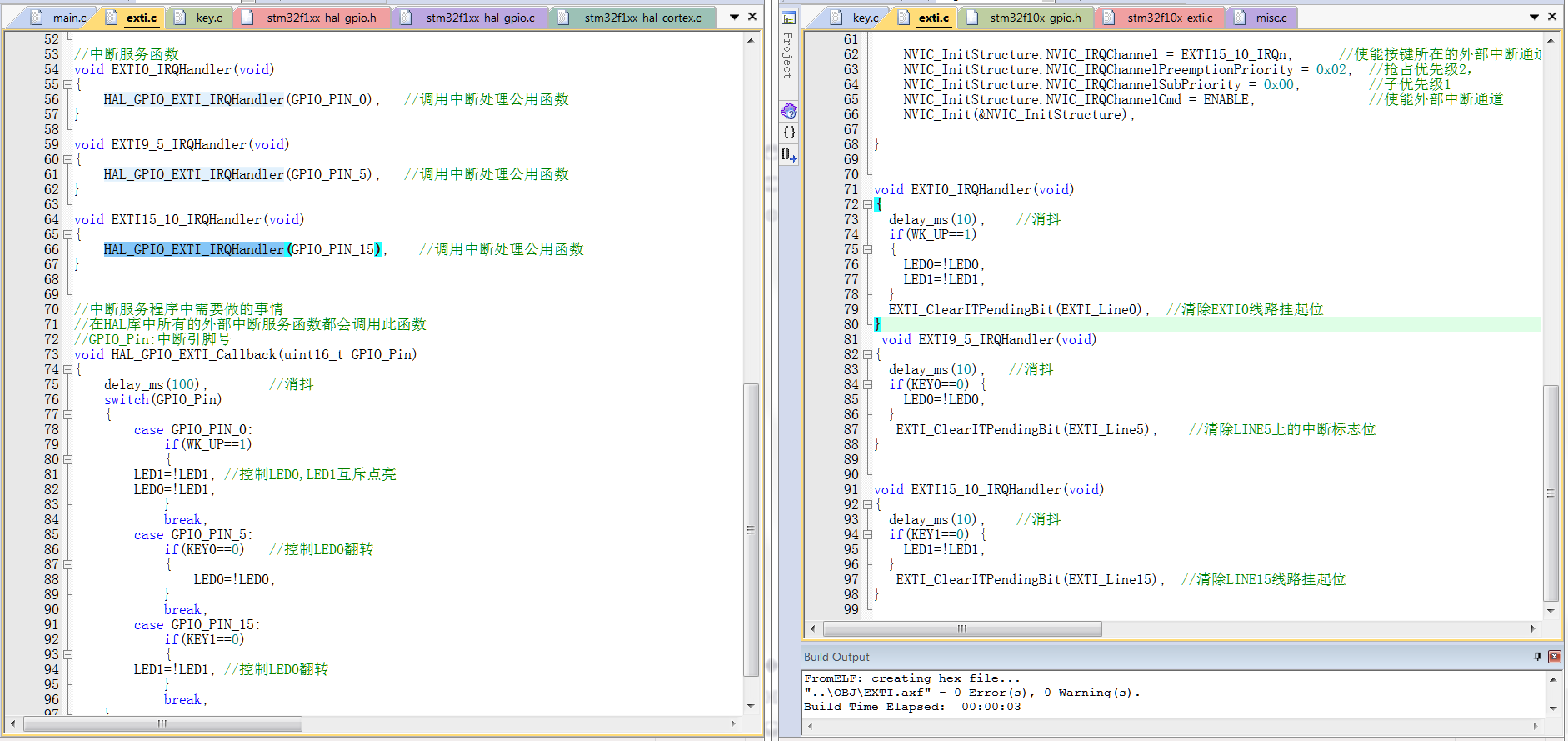The height and width of the screenshot is (741, 1568).
Task: Collapse the KEY1 if fold at right line 94
Action: [868, 535]
